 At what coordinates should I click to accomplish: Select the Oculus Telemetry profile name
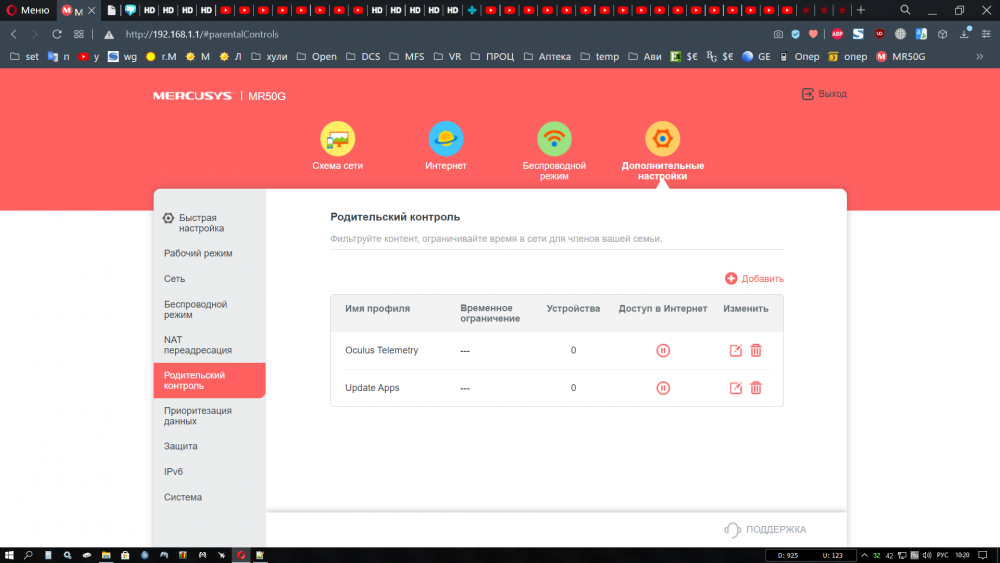coord(381,350)
